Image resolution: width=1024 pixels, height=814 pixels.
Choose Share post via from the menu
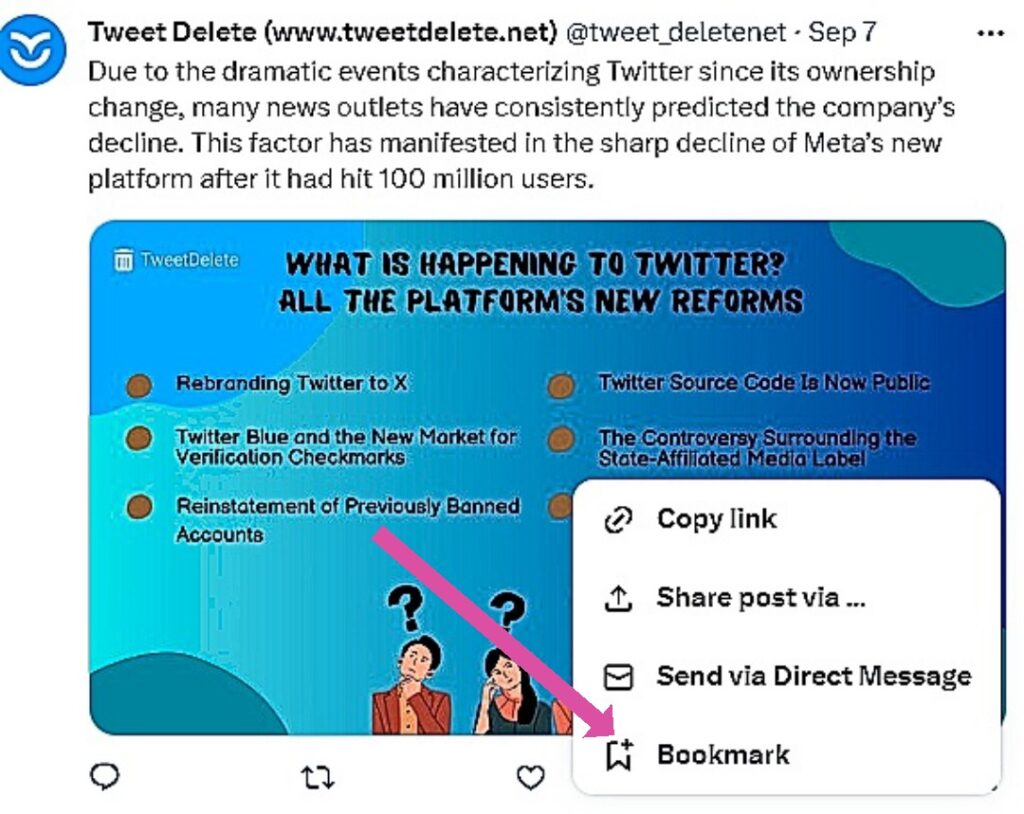click(760, 597)
